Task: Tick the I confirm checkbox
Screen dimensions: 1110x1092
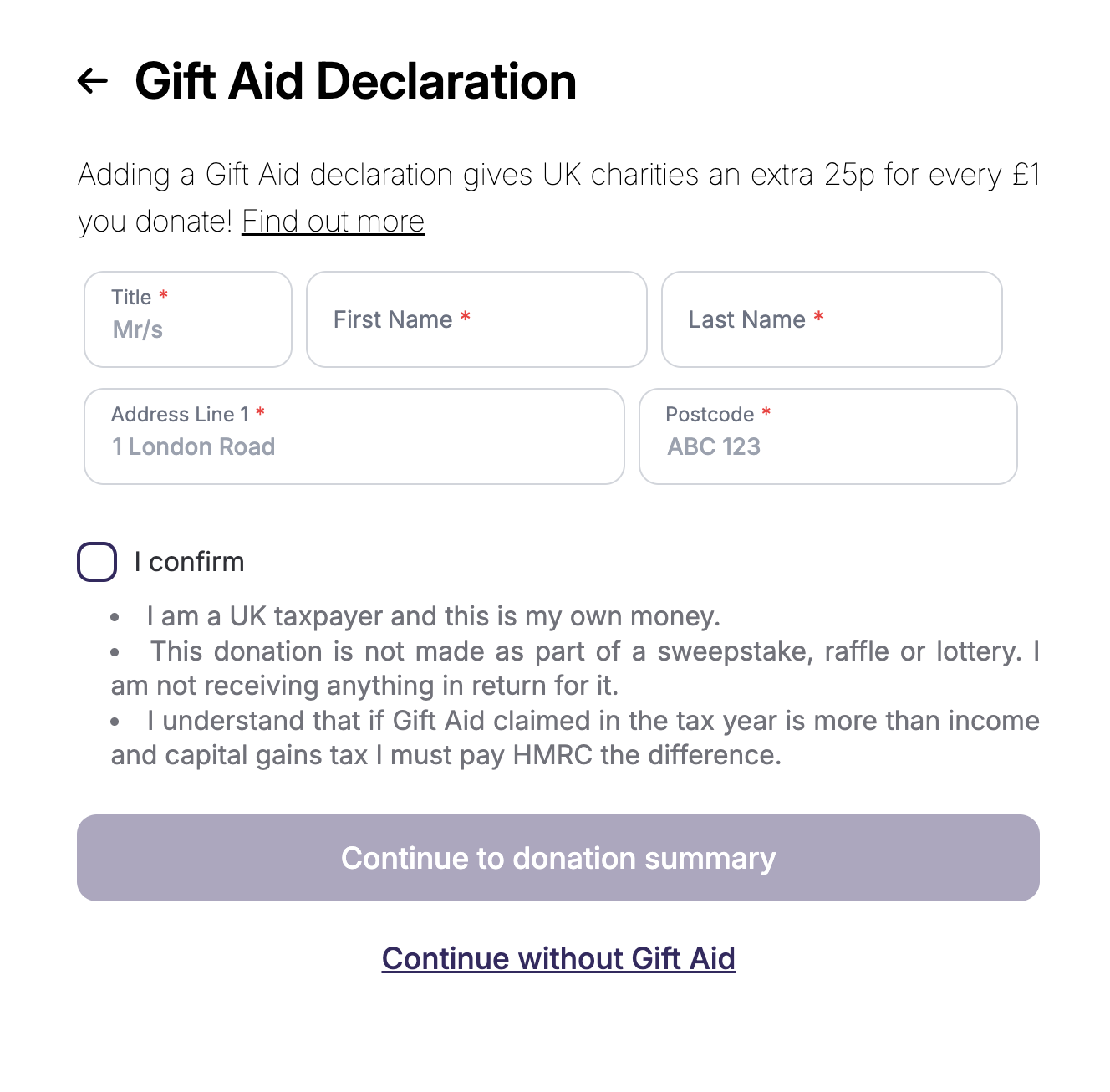Action: [x=97, y=562]
